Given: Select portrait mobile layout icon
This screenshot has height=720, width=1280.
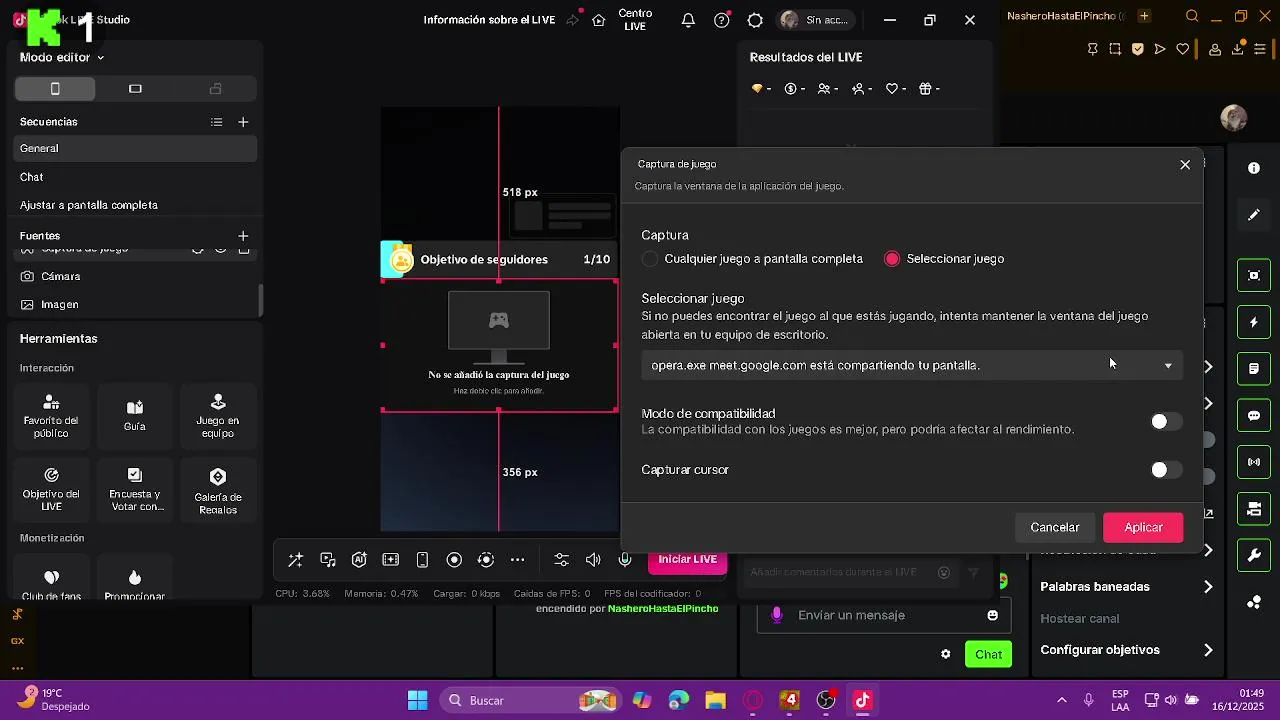Looking at the screenshot, I should click(x=55, y=89).
